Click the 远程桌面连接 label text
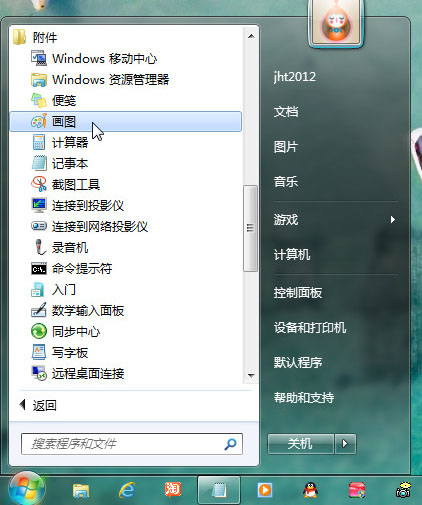The width and height of the screenshot is (422, 505). [88, 374]
